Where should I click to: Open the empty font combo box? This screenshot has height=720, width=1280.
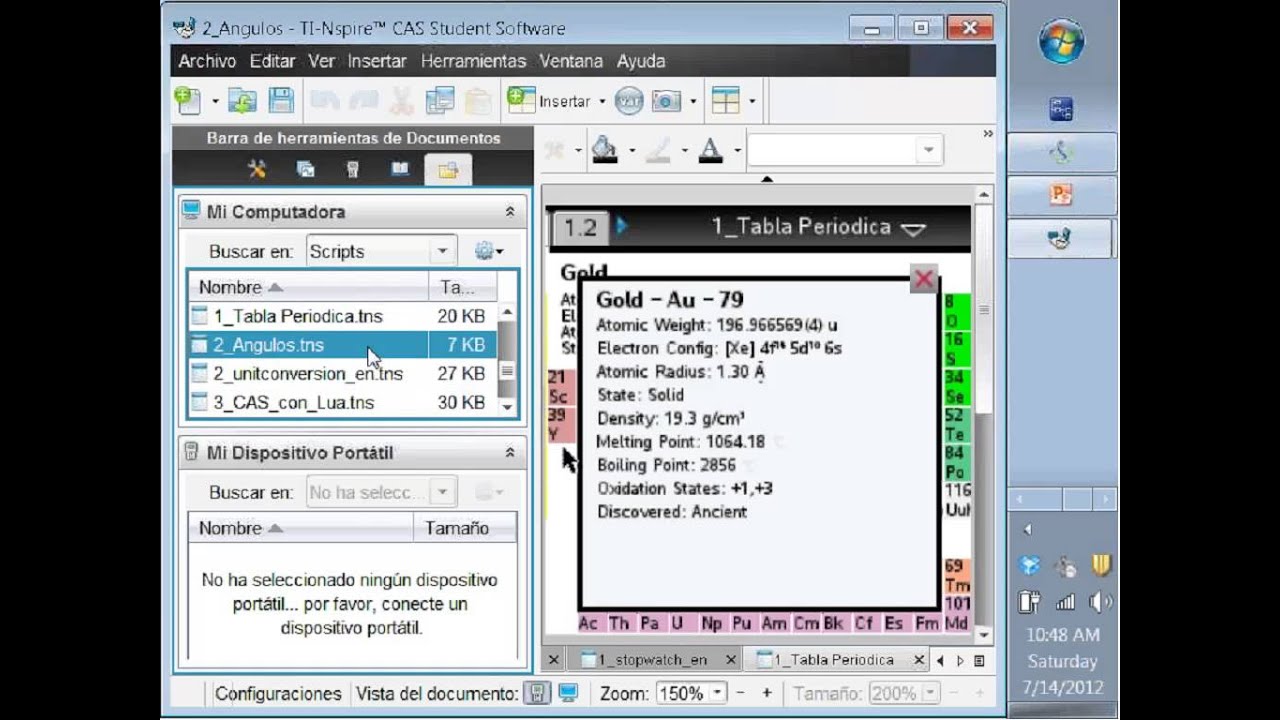[845, 150]
